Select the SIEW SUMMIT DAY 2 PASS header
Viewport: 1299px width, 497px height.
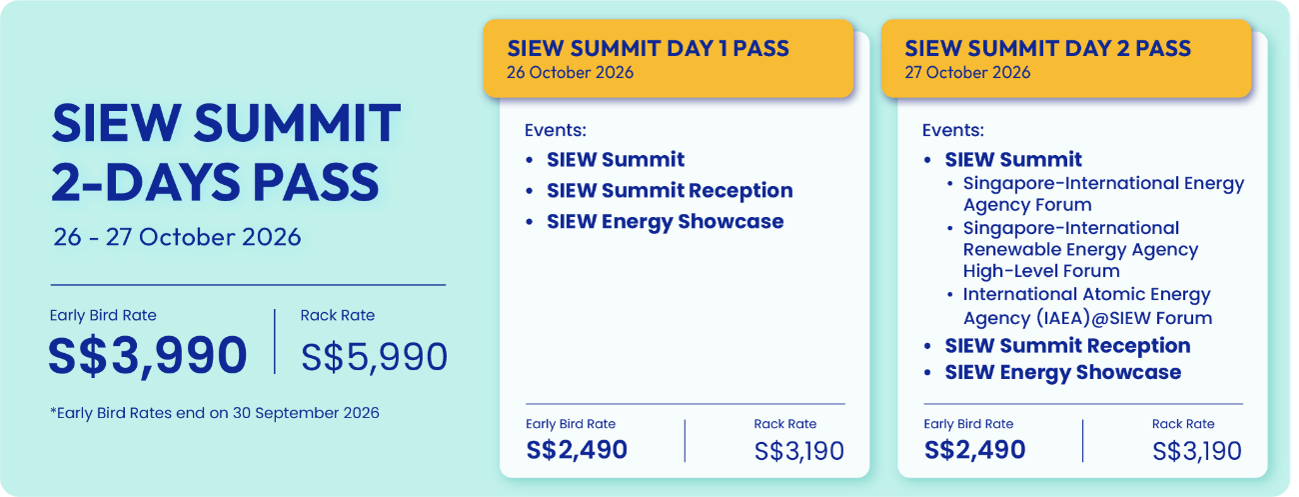(1066, 59)
